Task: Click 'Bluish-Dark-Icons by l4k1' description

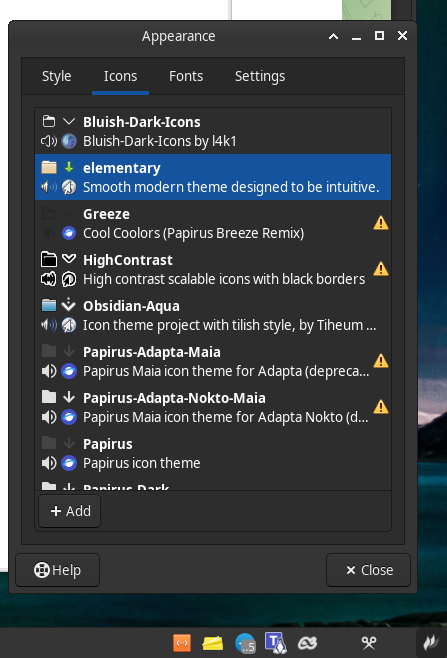Action: tap(159, 141)
